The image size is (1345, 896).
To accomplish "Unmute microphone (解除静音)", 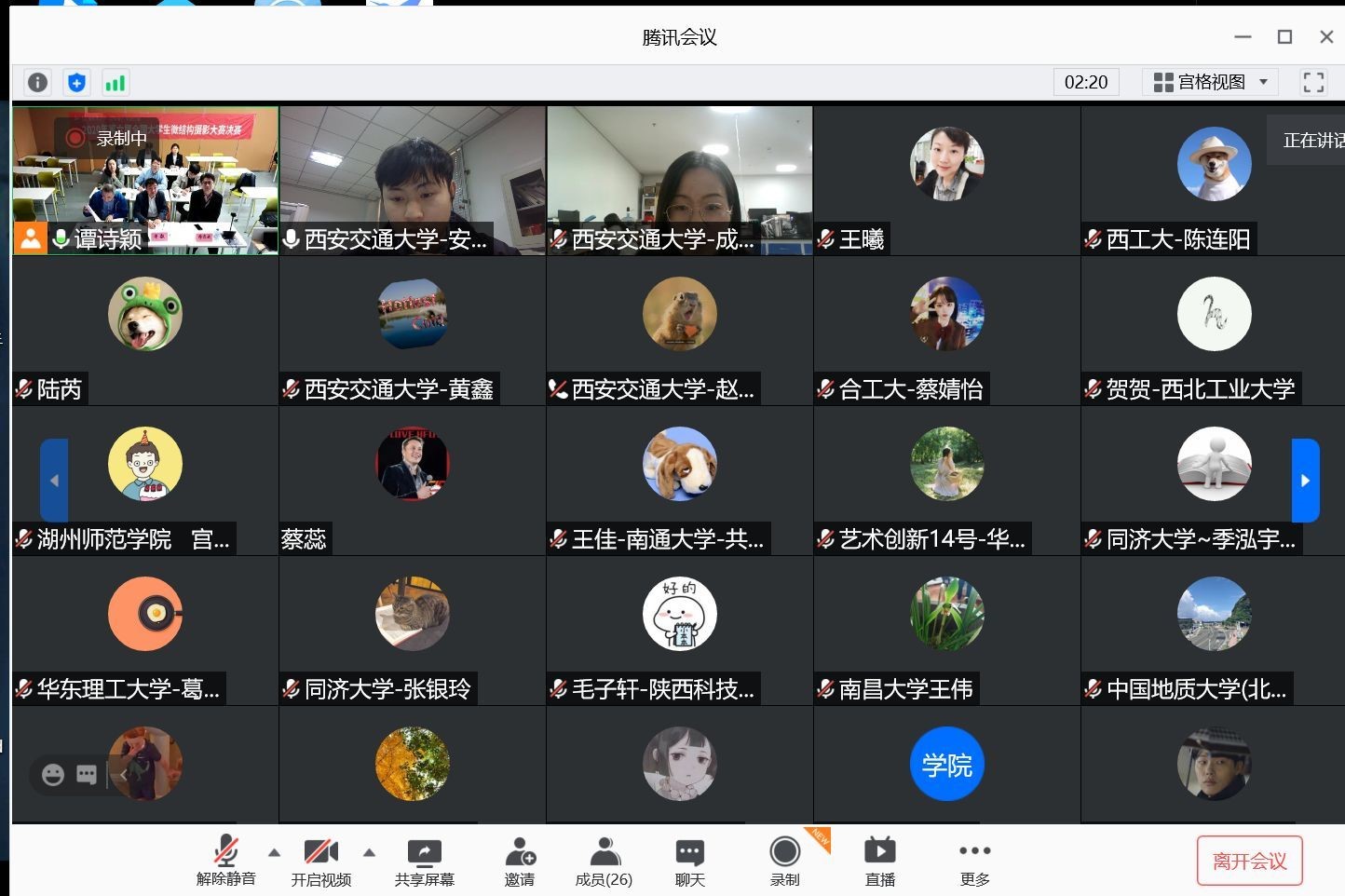I will [x=225, y=861].
